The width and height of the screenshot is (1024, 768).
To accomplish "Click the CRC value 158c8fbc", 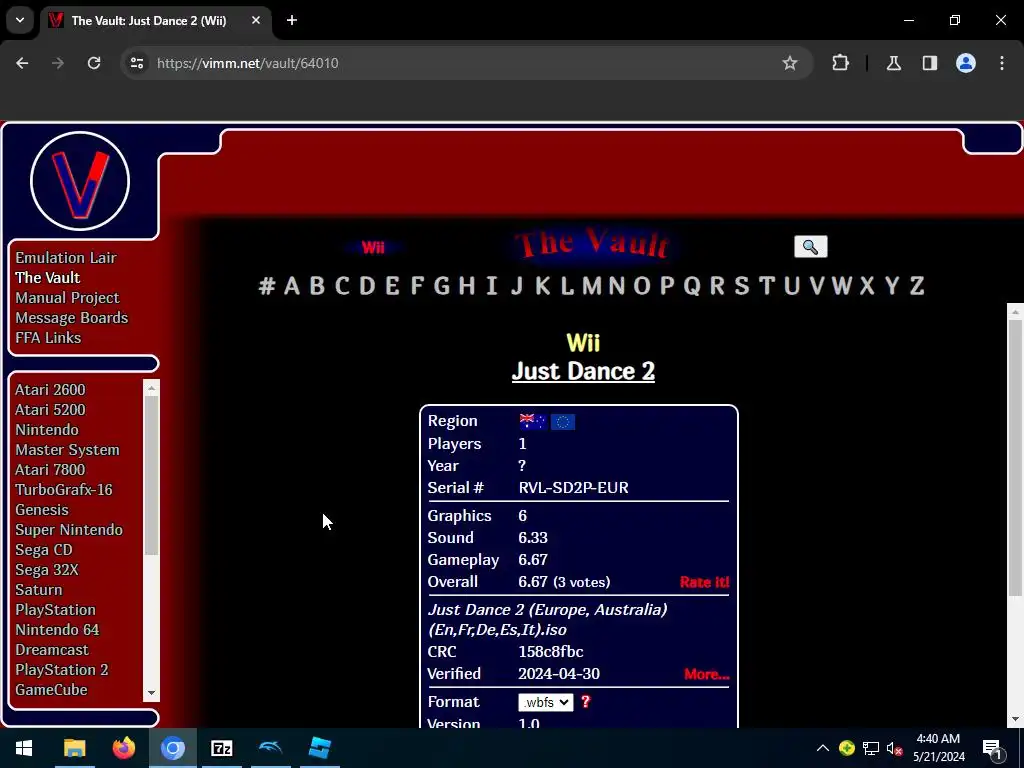I will tap(551, 652).
